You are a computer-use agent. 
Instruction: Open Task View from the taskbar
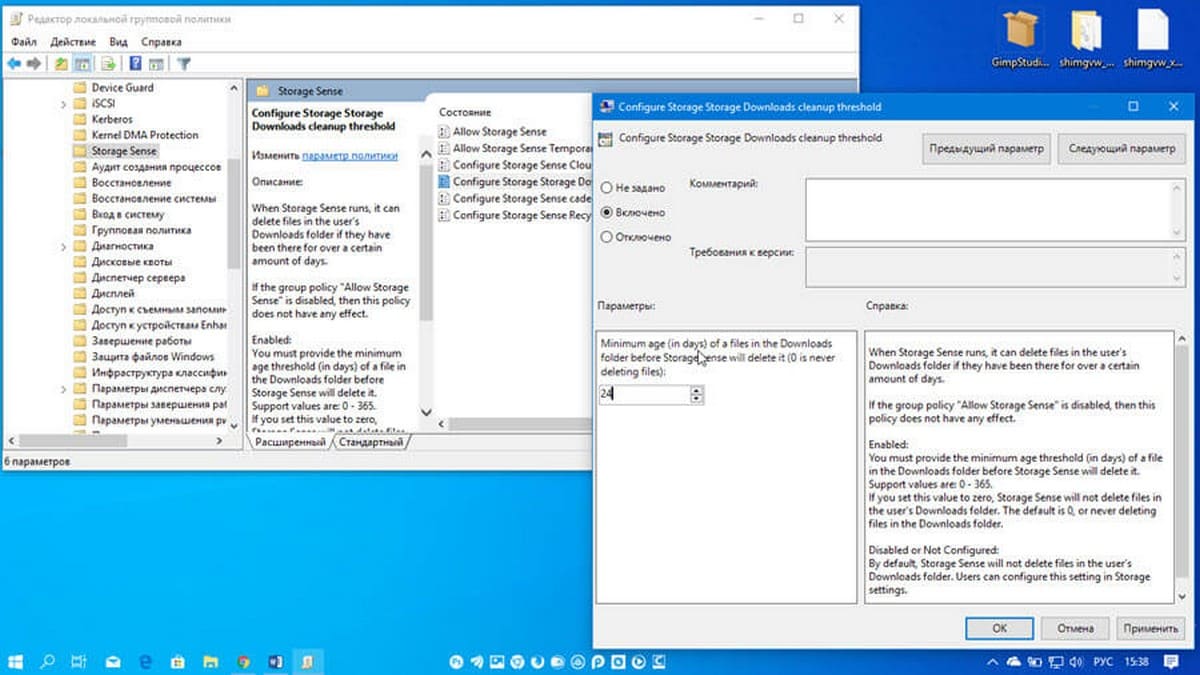[x=79, y=661]
